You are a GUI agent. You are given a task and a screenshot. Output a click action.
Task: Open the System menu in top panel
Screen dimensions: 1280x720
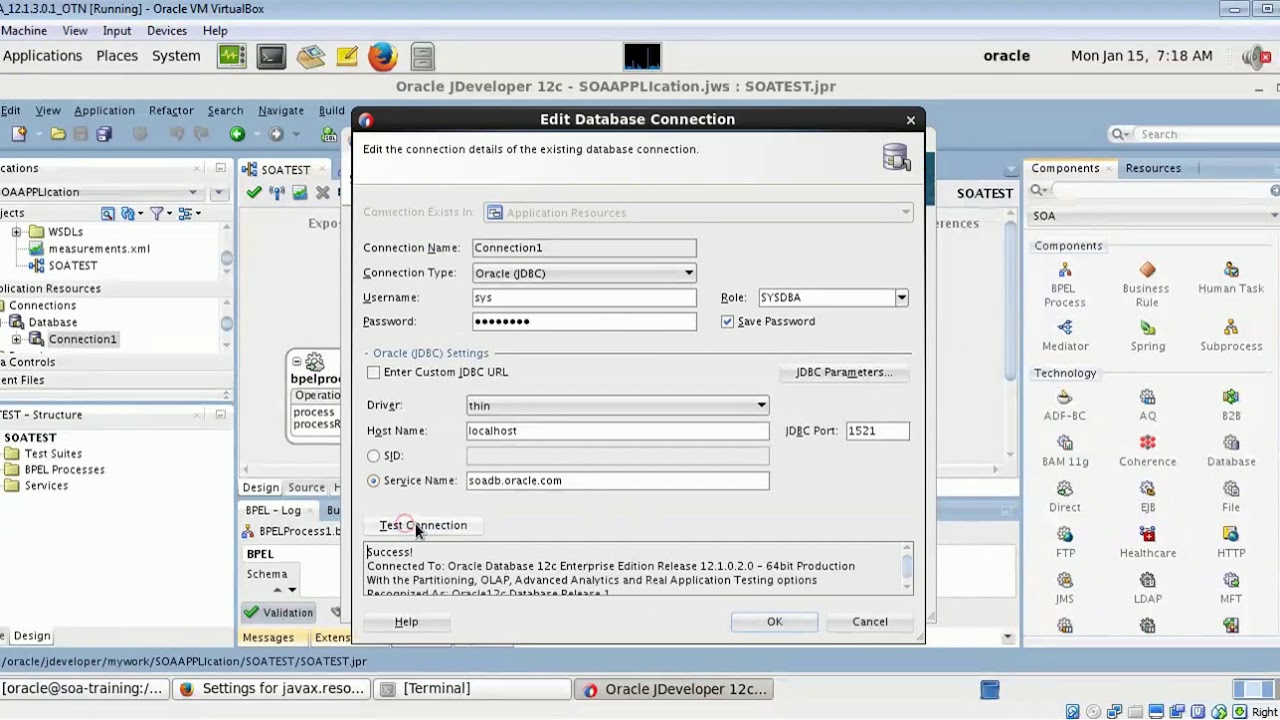coord(176,56)
